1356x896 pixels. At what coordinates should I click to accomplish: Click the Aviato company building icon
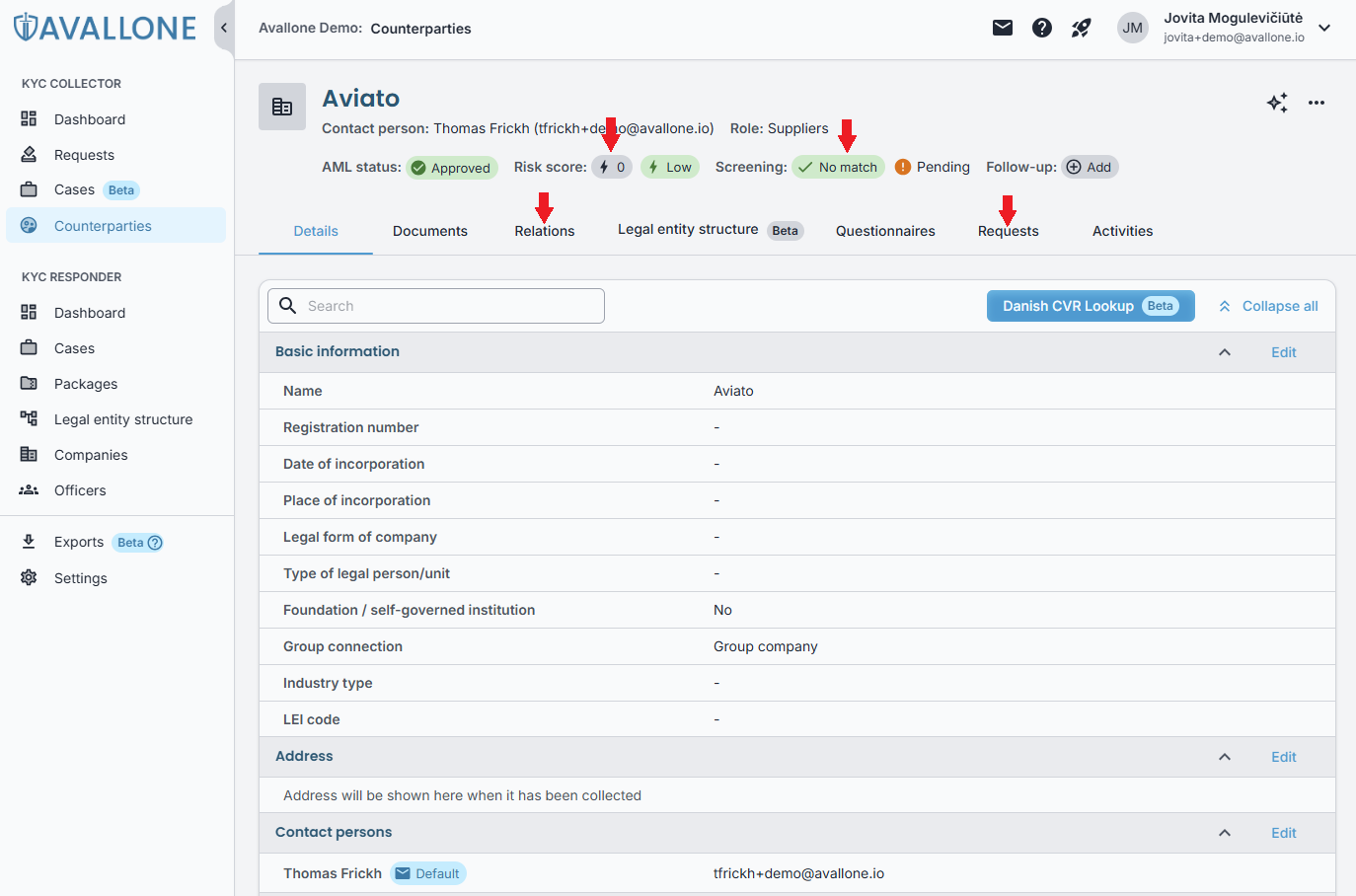(282, 107)
